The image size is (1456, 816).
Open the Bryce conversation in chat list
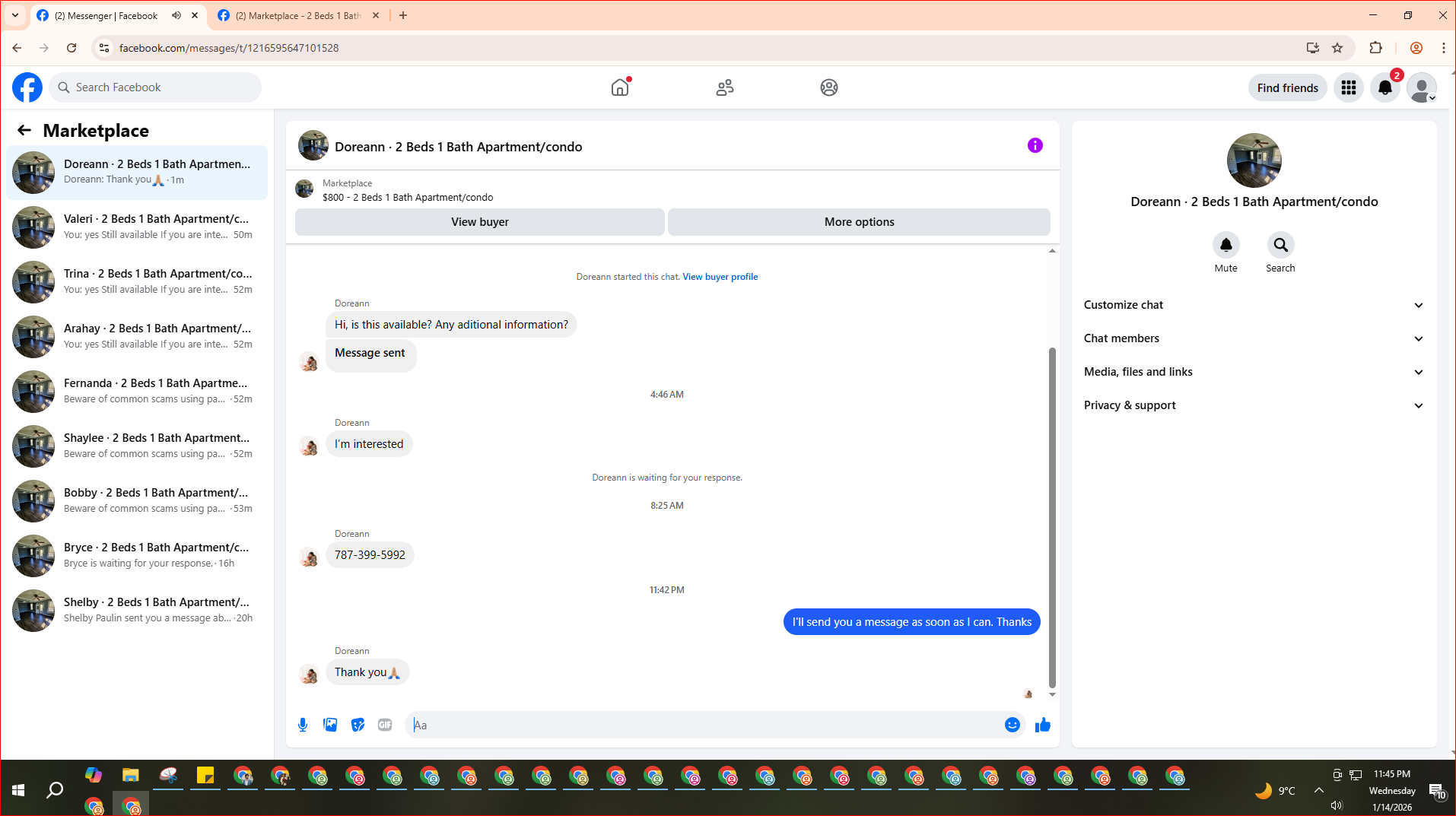pyautogui.click(x=137, y=556)
